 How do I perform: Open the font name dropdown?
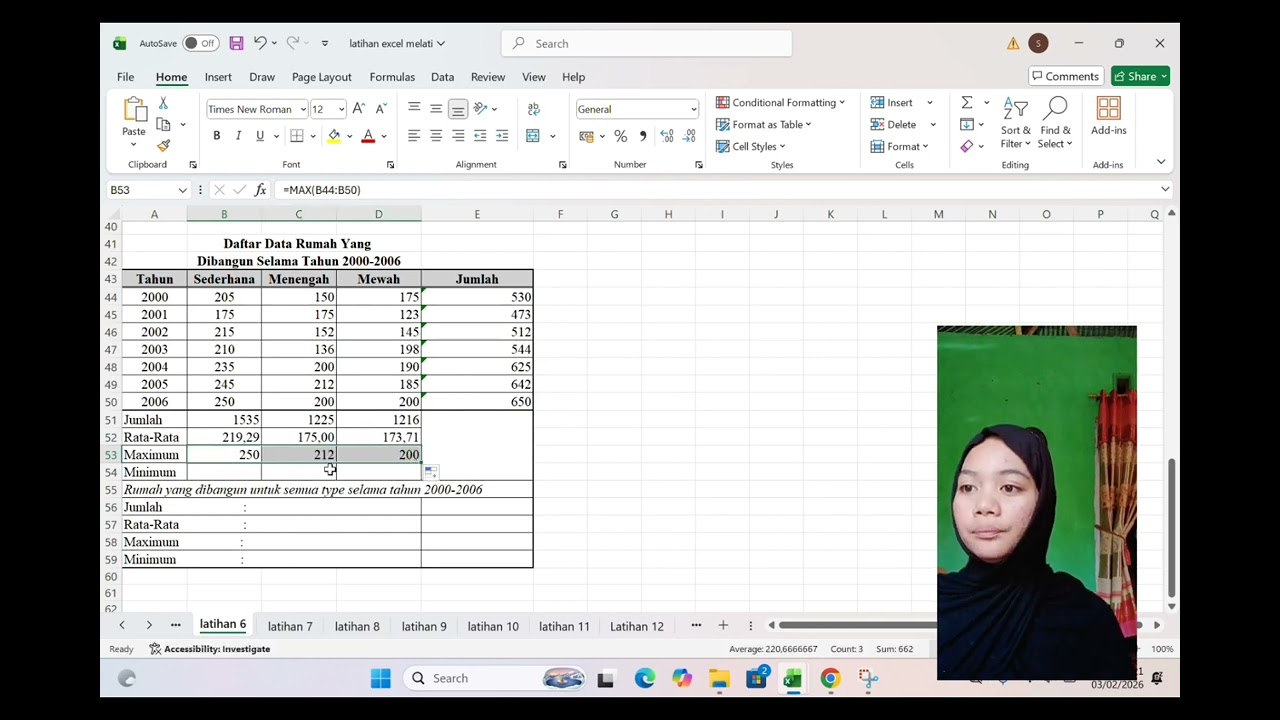click(x=303, y=109)
